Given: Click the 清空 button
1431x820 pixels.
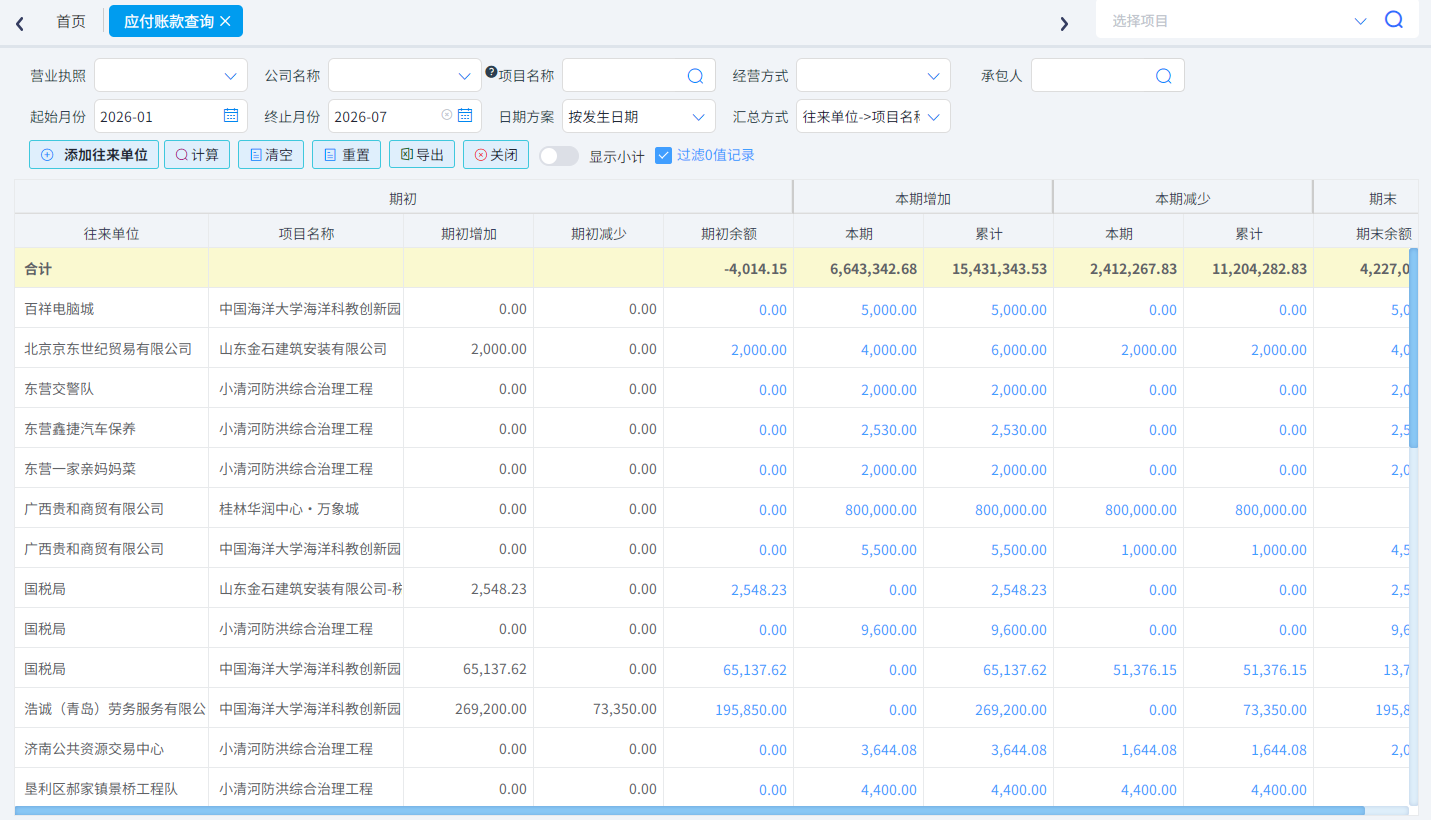Looking at the screenshot, I should (271, 155).
